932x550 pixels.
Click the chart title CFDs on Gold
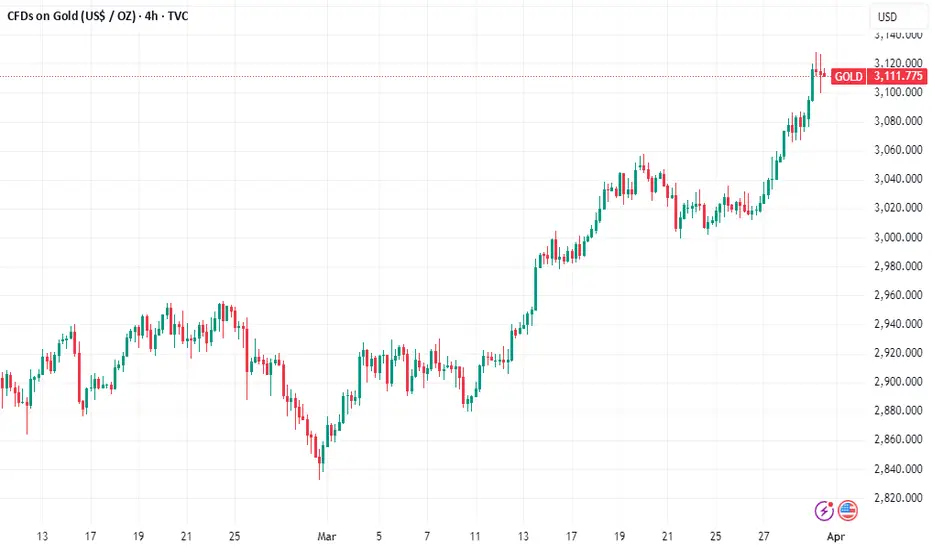pos(71,16)
